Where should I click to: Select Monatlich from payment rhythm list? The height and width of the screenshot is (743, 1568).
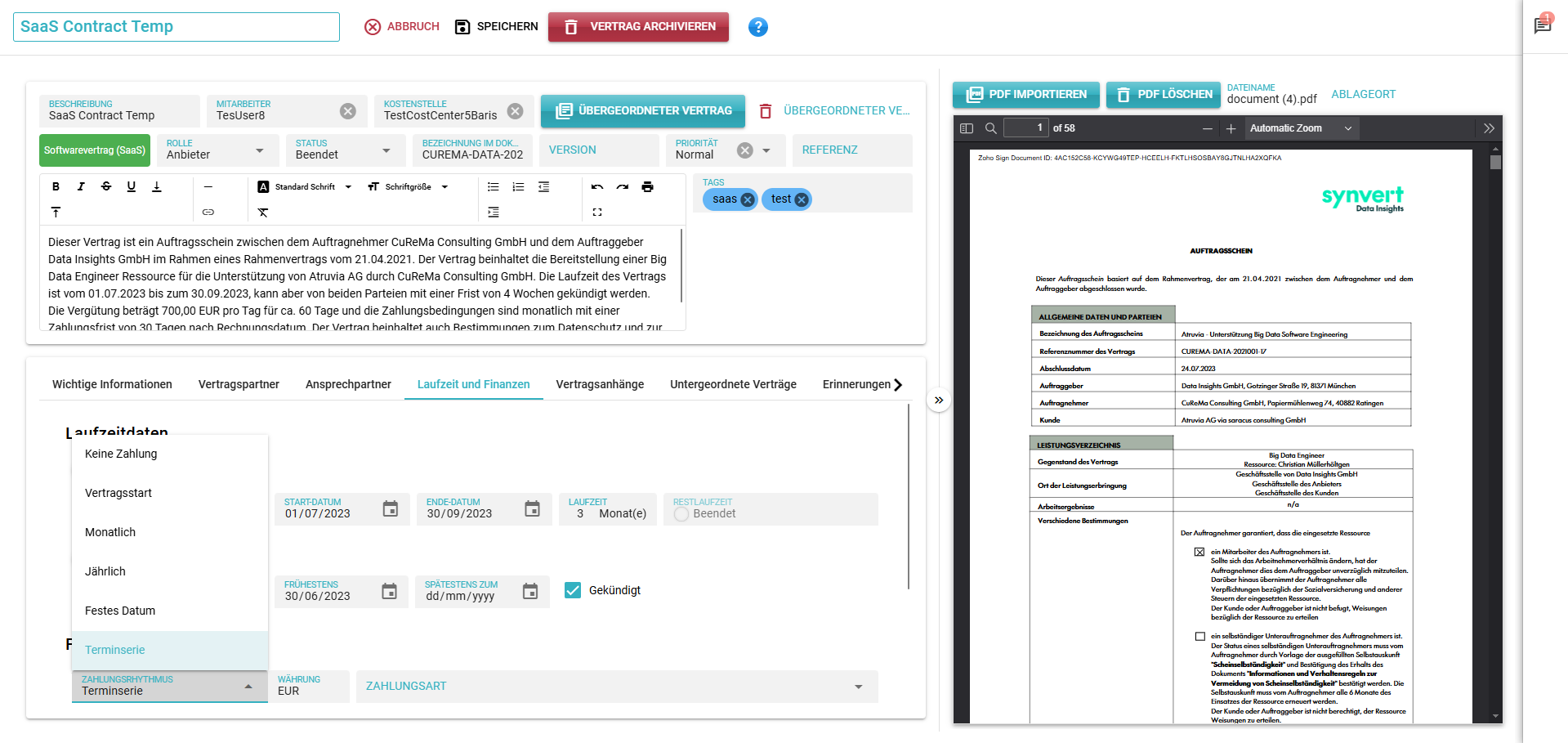pyautogui.click(x=110, y=532)
